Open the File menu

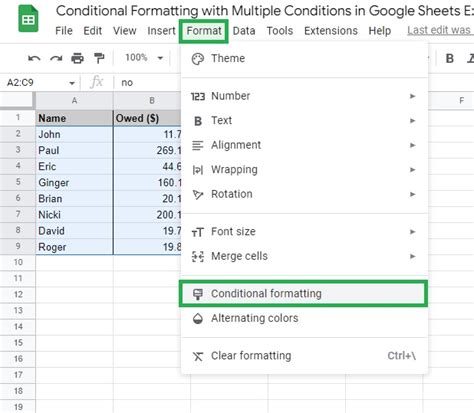click(64, 31)
